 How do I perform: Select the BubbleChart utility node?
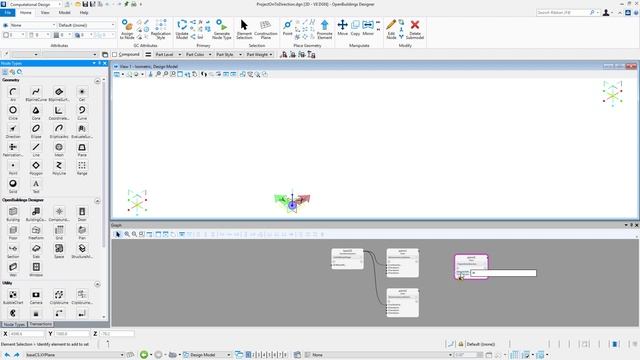coord(13,297)
